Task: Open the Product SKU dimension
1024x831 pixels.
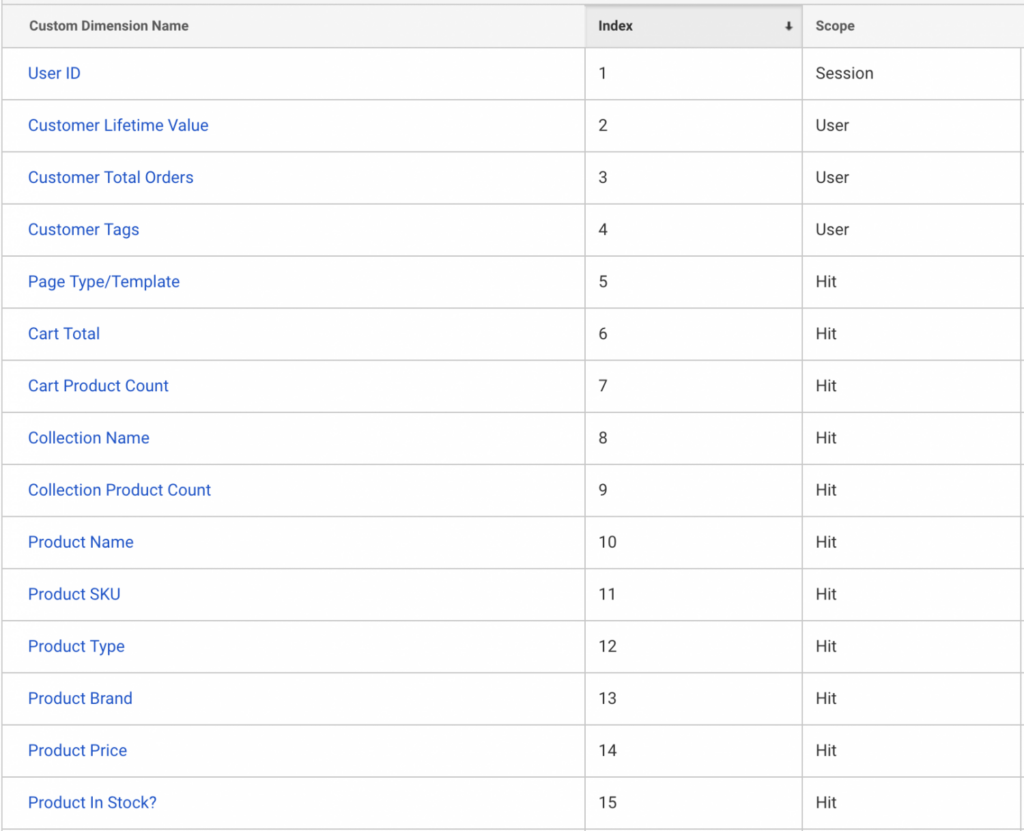Action: 74,595
